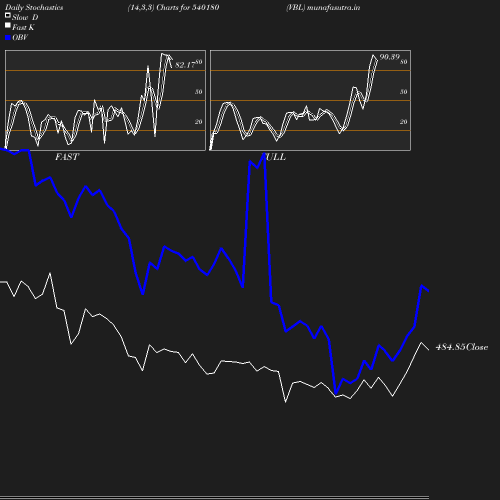The image size is (500, 500).
Task: Click the 20 axis label in FAST chart
Action: click(x=198, y=122)
